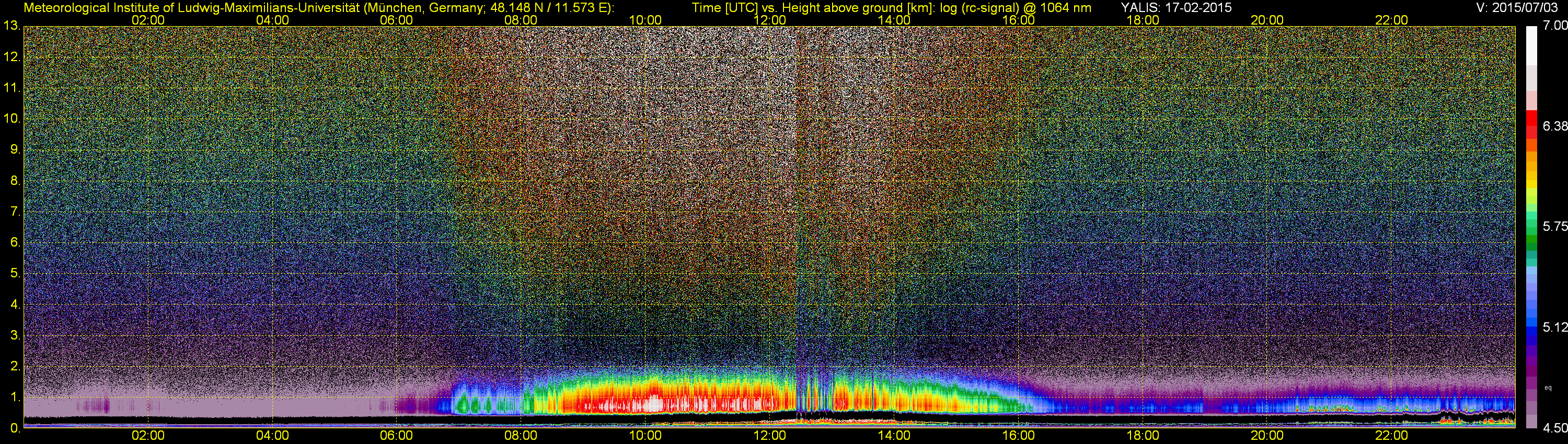This screenshot has width=1568, height=444.
Task: Click the 0 km height axis label
Action: coord(15,428)
